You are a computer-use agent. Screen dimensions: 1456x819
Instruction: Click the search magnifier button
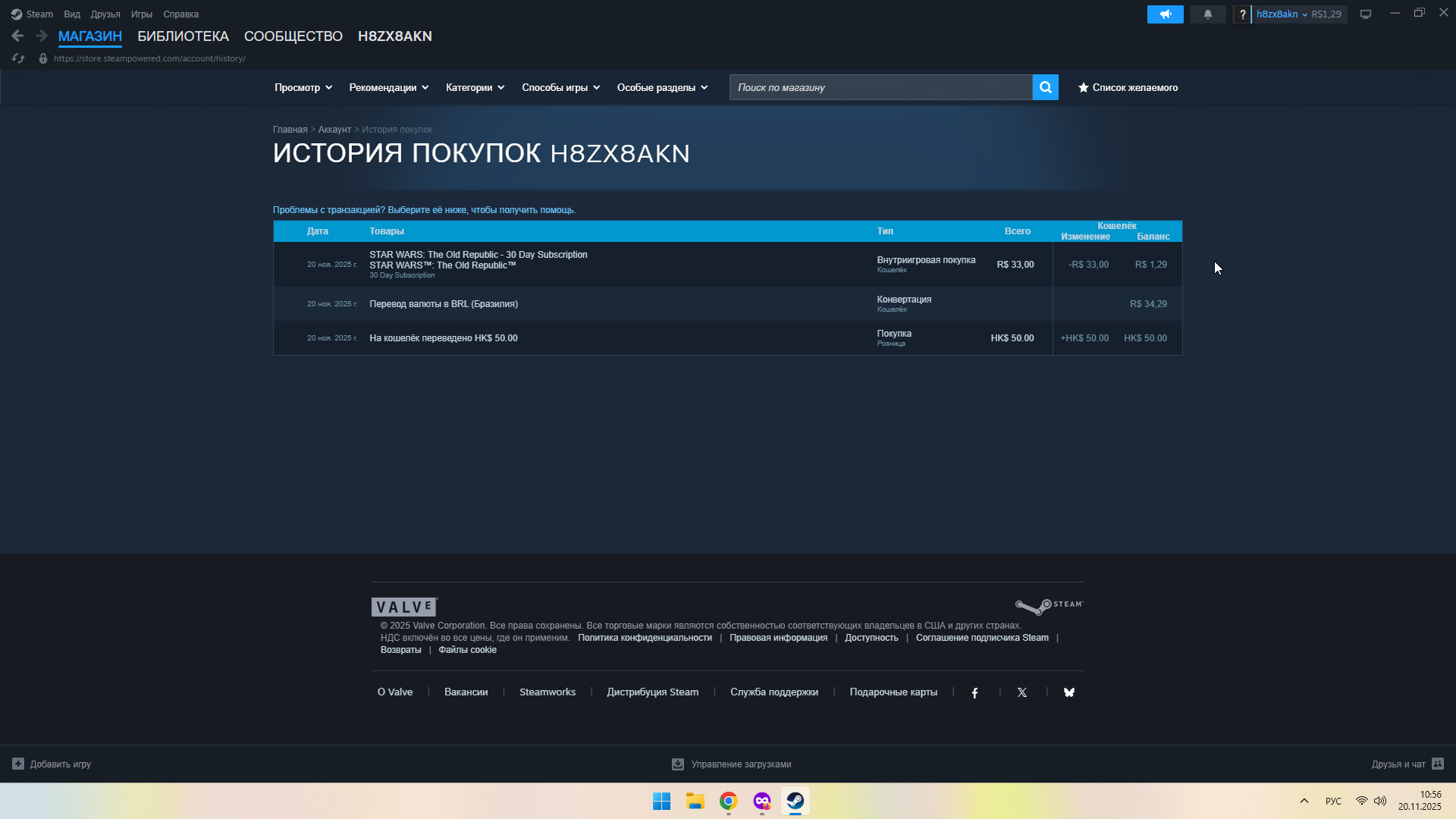pos(1045,87)
